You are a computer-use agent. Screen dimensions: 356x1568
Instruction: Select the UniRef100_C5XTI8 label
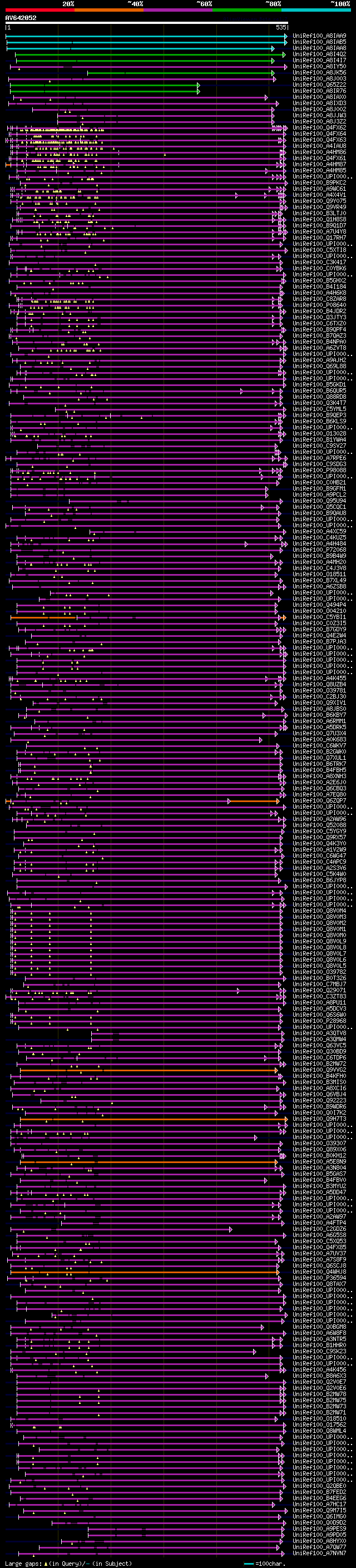coord(319,250)
